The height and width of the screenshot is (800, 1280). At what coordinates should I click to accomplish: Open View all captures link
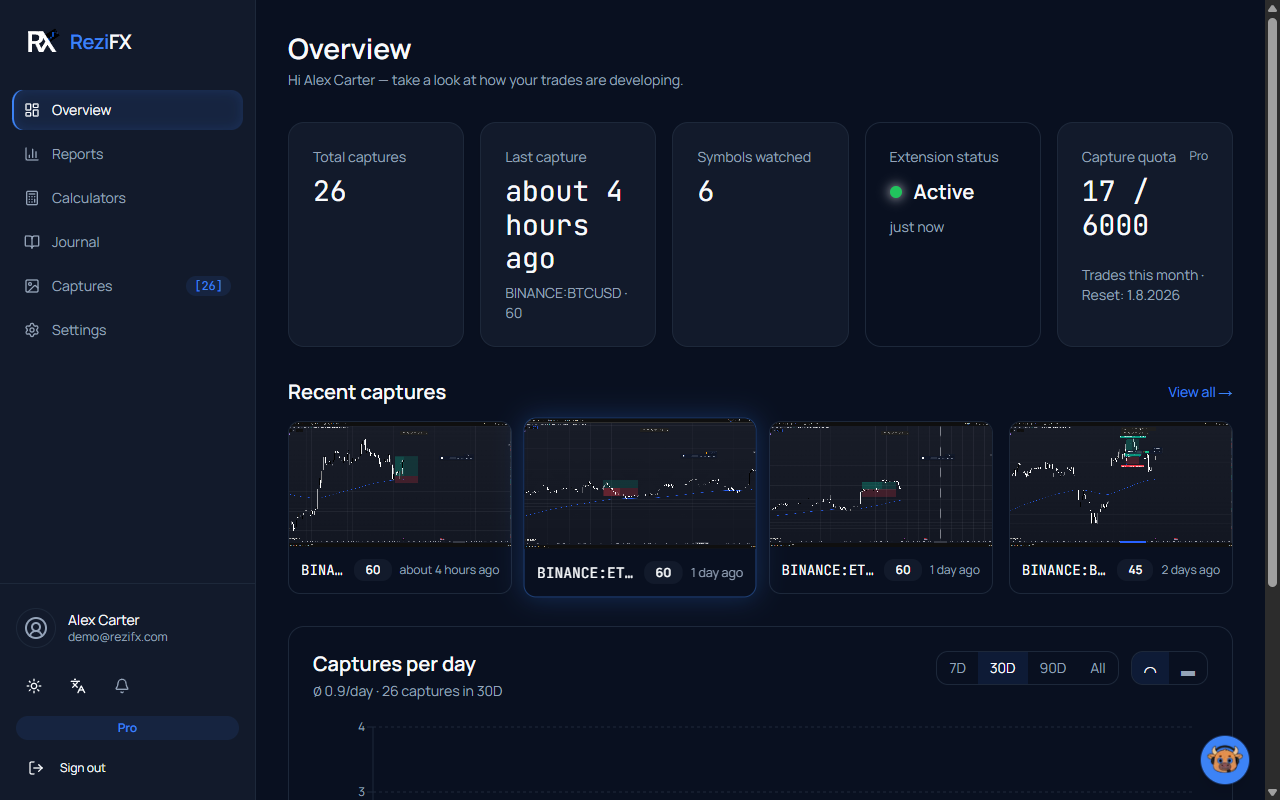coord(1200,392)
